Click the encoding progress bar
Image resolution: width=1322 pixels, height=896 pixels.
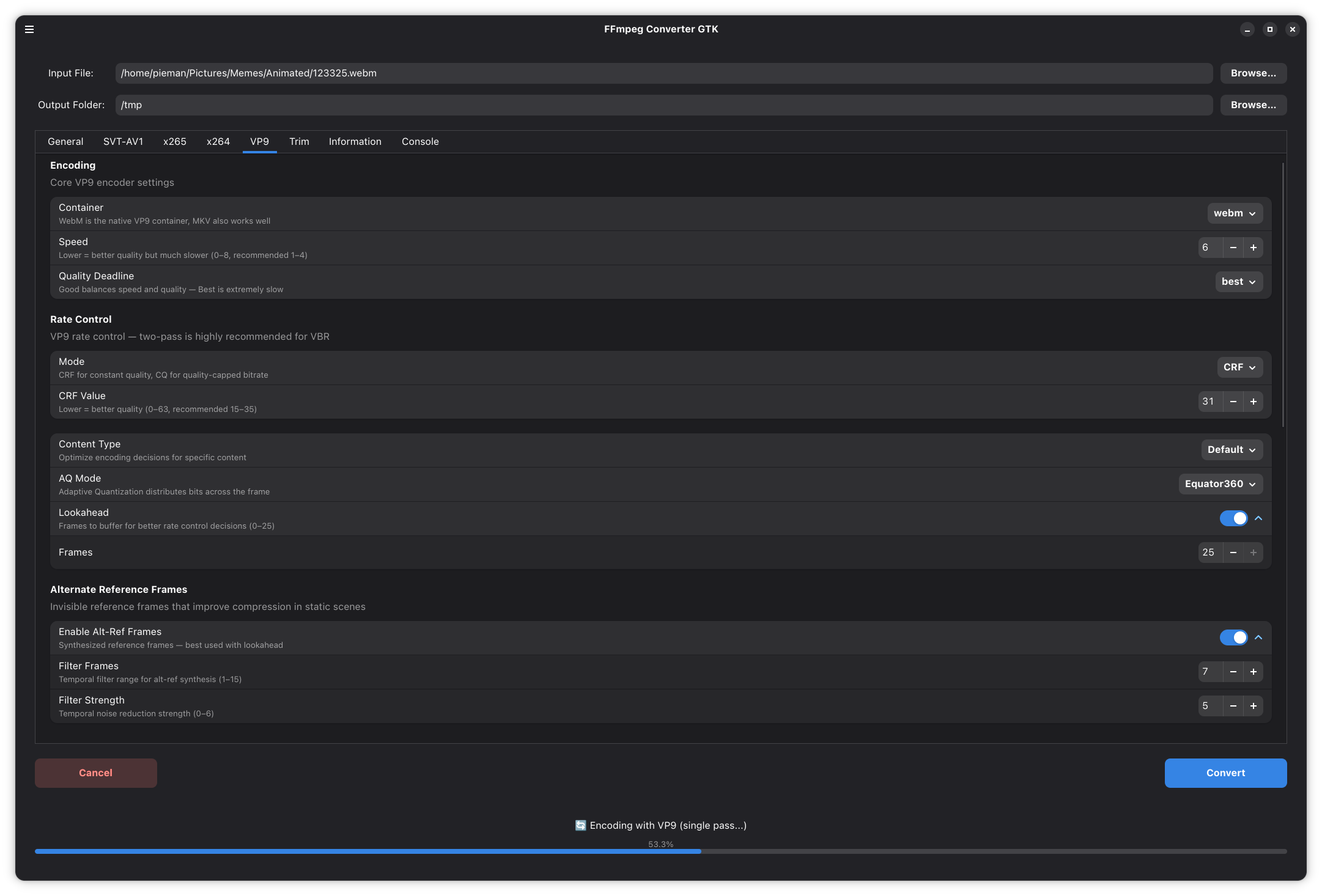(660, 851)
